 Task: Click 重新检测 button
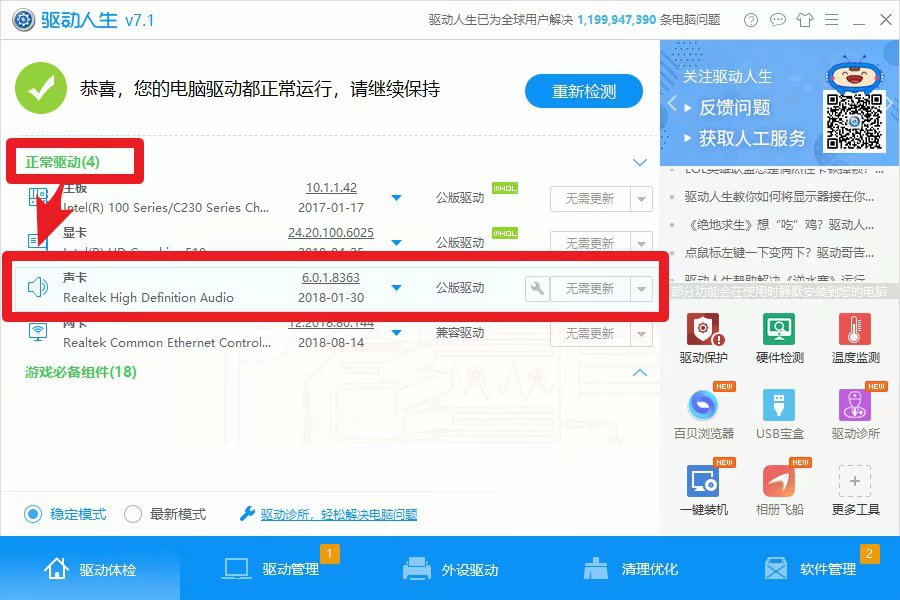pos(584,91)
